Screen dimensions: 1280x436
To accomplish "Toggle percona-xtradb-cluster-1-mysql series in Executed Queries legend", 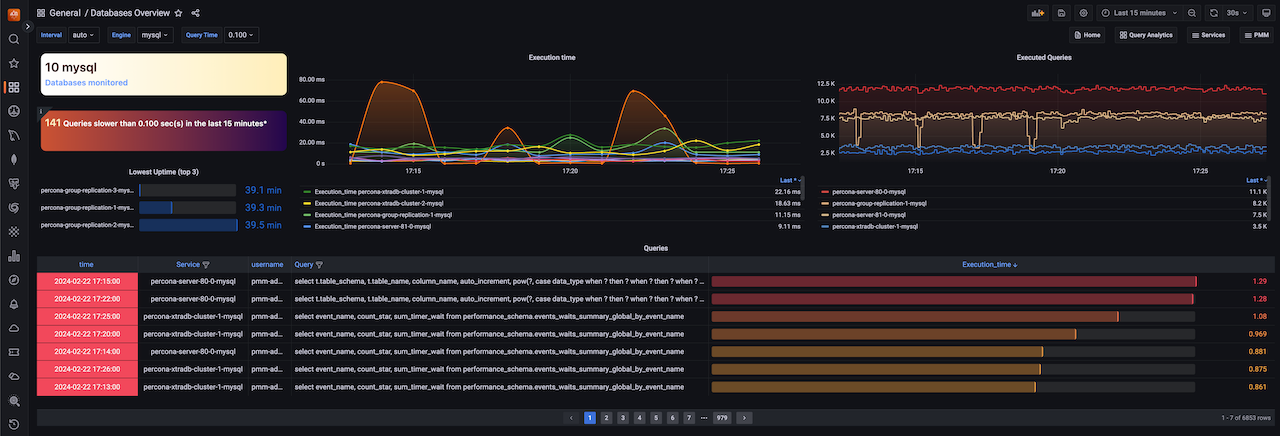I will point(868,227).
